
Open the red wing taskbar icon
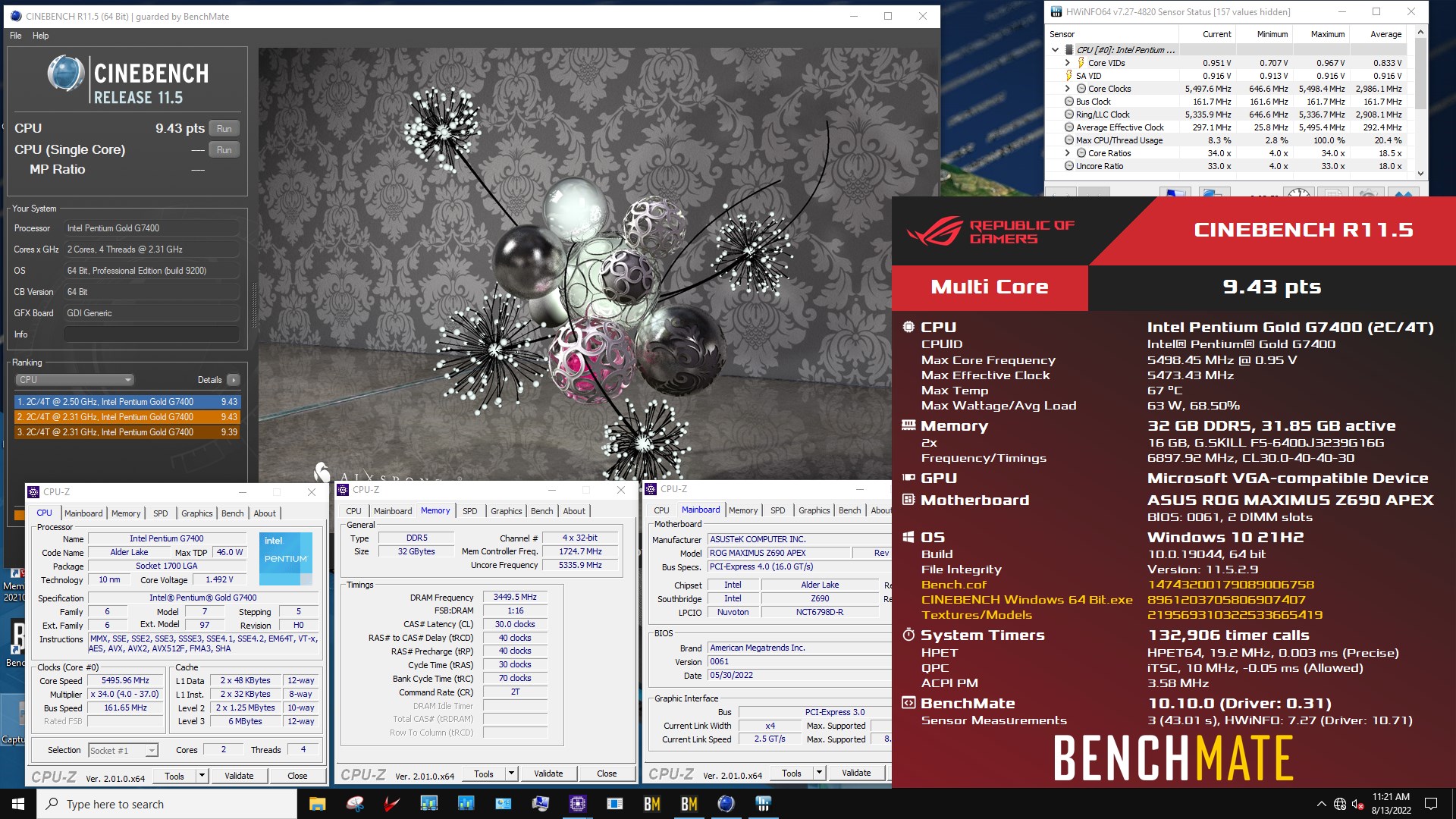(x=391, y=804)
